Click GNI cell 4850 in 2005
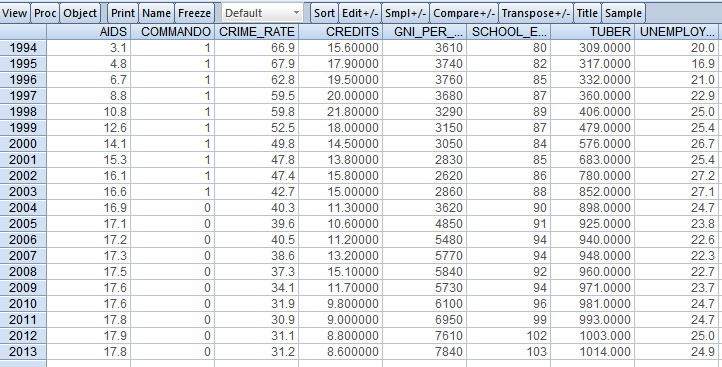The height and width of the screenshot is (367, 722). [424, 224]
